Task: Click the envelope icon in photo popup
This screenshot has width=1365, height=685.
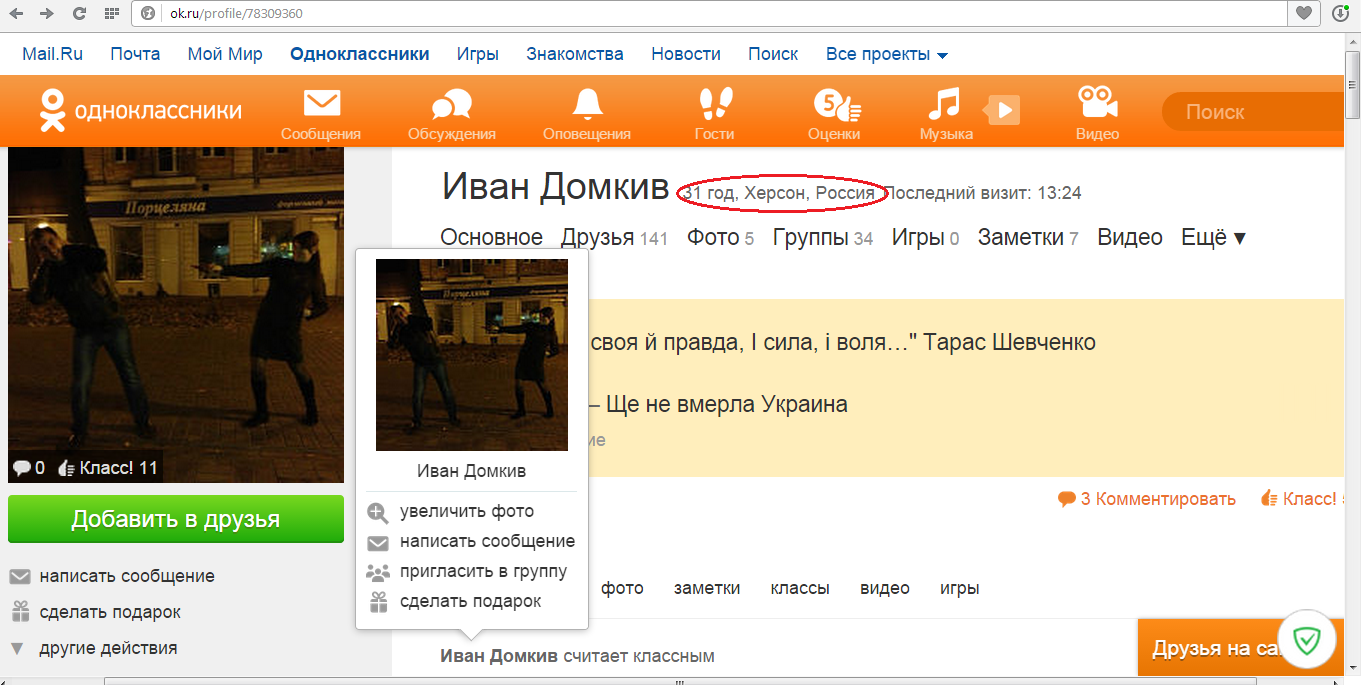Action: tap(378, 543)
